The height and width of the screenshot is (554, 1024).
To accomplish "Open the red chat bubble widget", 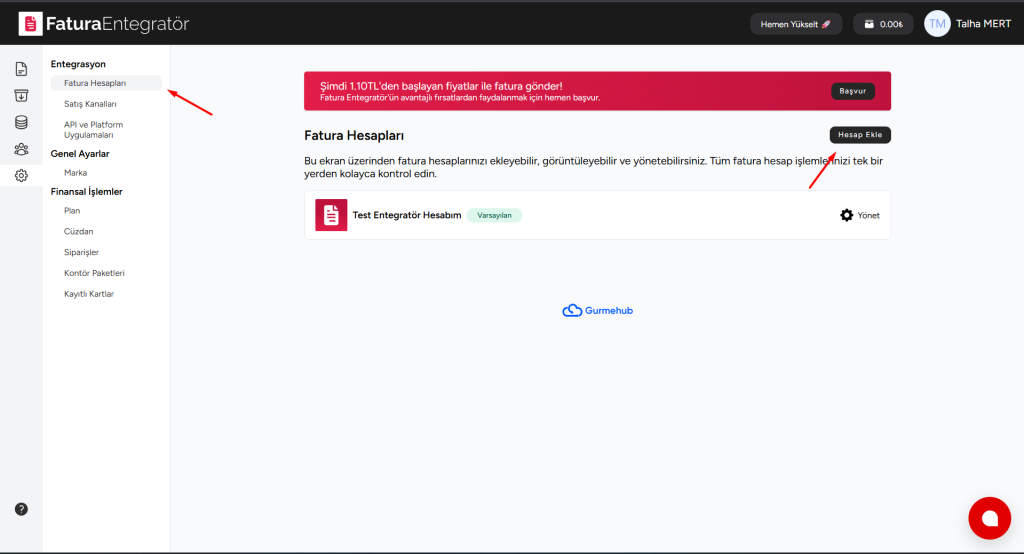I will [x=989, y=517].
